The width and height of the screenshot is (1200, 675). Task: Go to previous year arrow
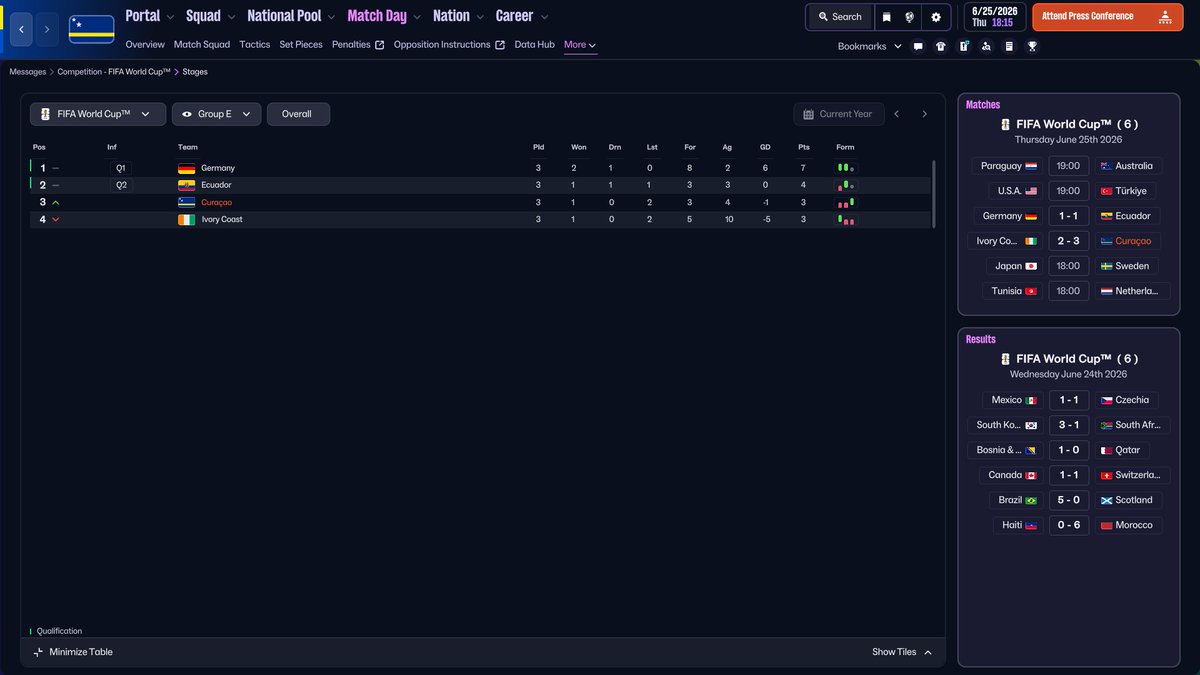click(897, 114)
